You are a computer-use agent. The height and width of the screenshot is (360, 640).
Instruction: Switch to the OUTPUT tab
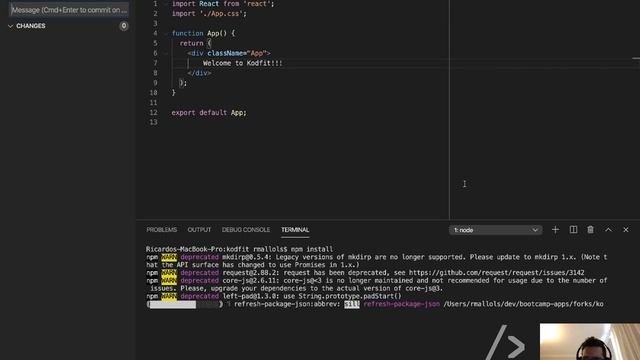(x=199, y=230)
